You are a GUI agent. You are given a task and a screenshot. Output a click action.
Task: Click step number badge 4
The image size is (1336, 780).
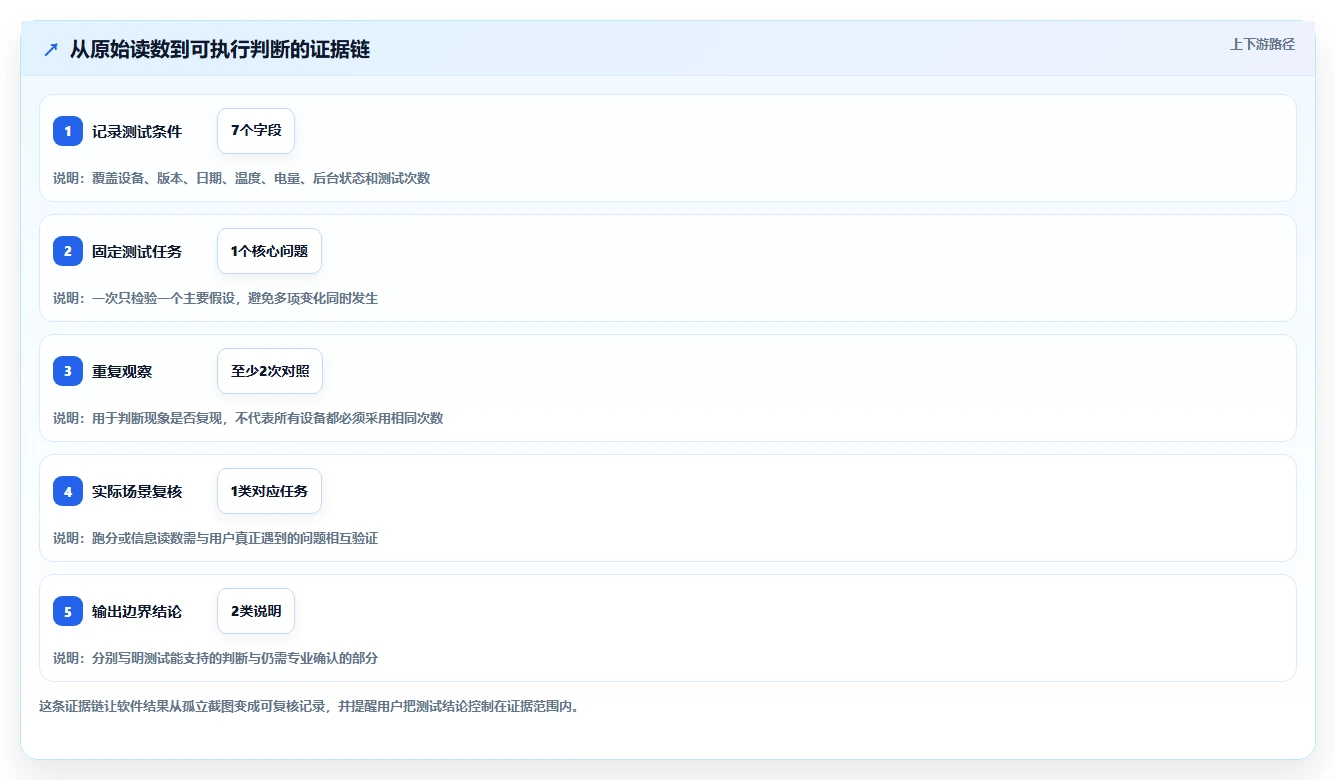(68, 491)
